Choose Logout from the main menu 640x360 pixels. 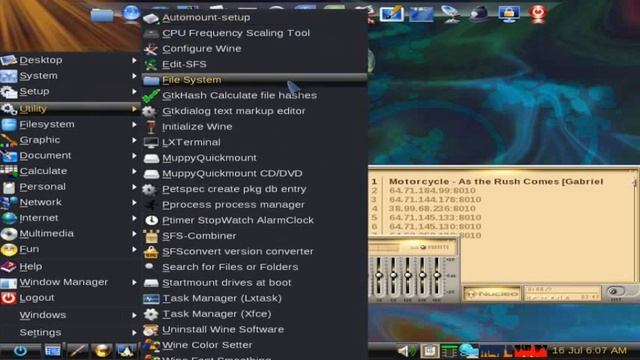pyautogui.click(x=70, y=298)
